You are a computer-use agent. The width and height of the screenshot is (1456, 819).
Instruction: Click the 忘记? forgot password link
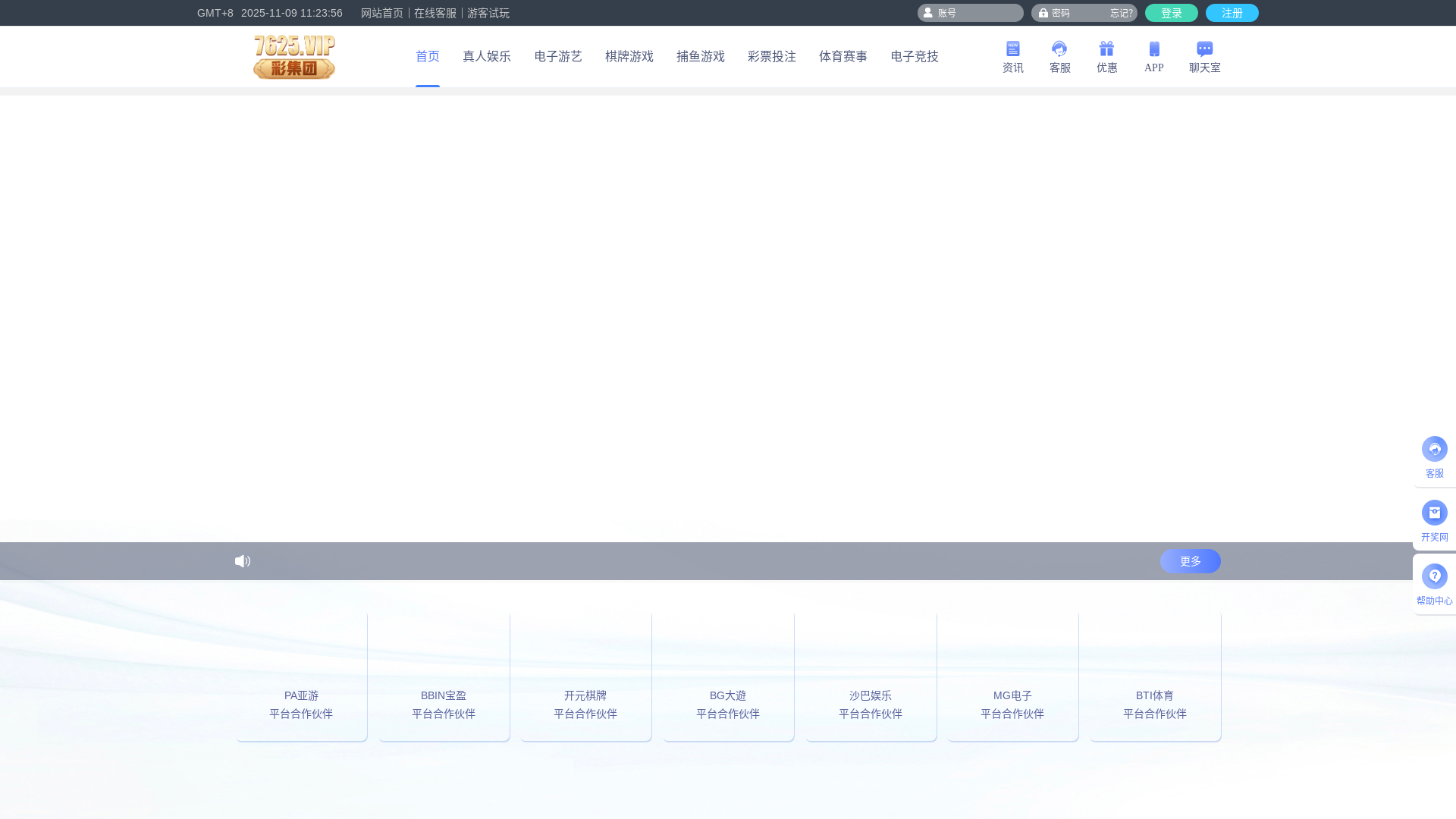pyautogui.click(x=1122, y=13)
